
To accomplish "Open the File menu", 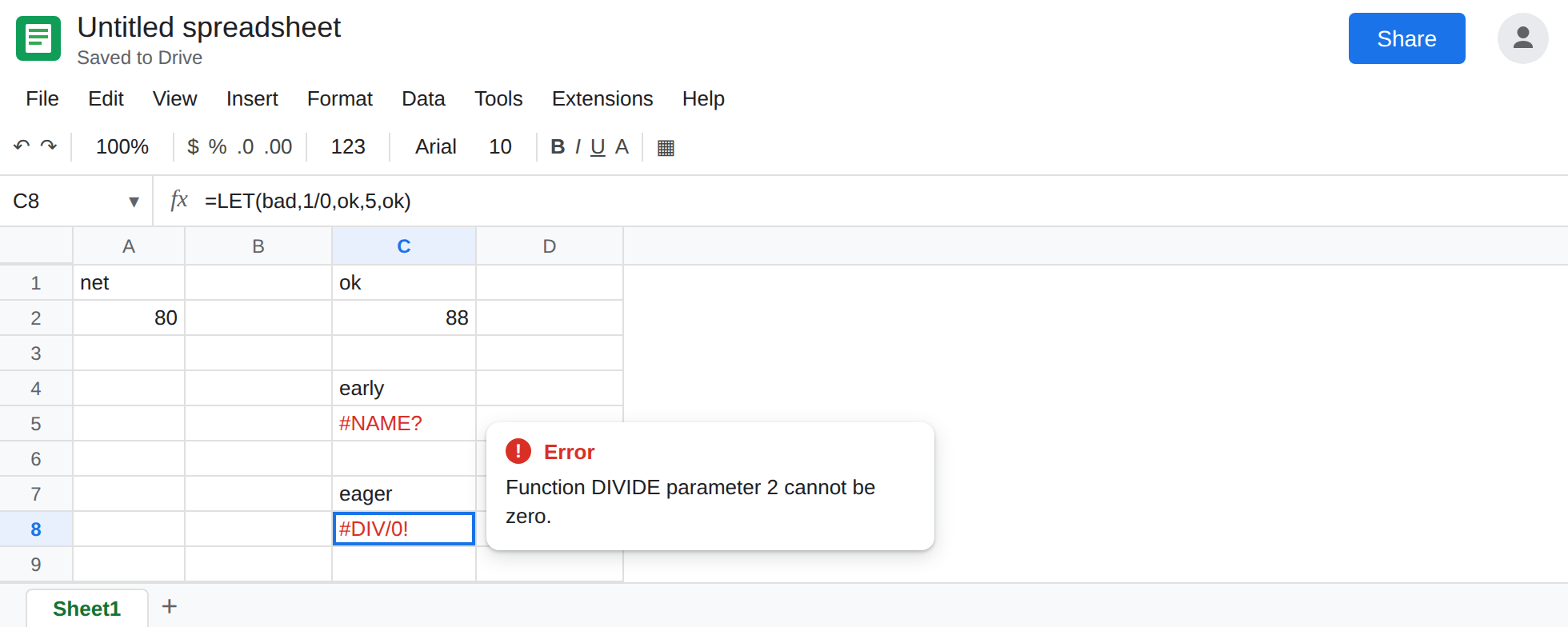I will coord(42,98).
